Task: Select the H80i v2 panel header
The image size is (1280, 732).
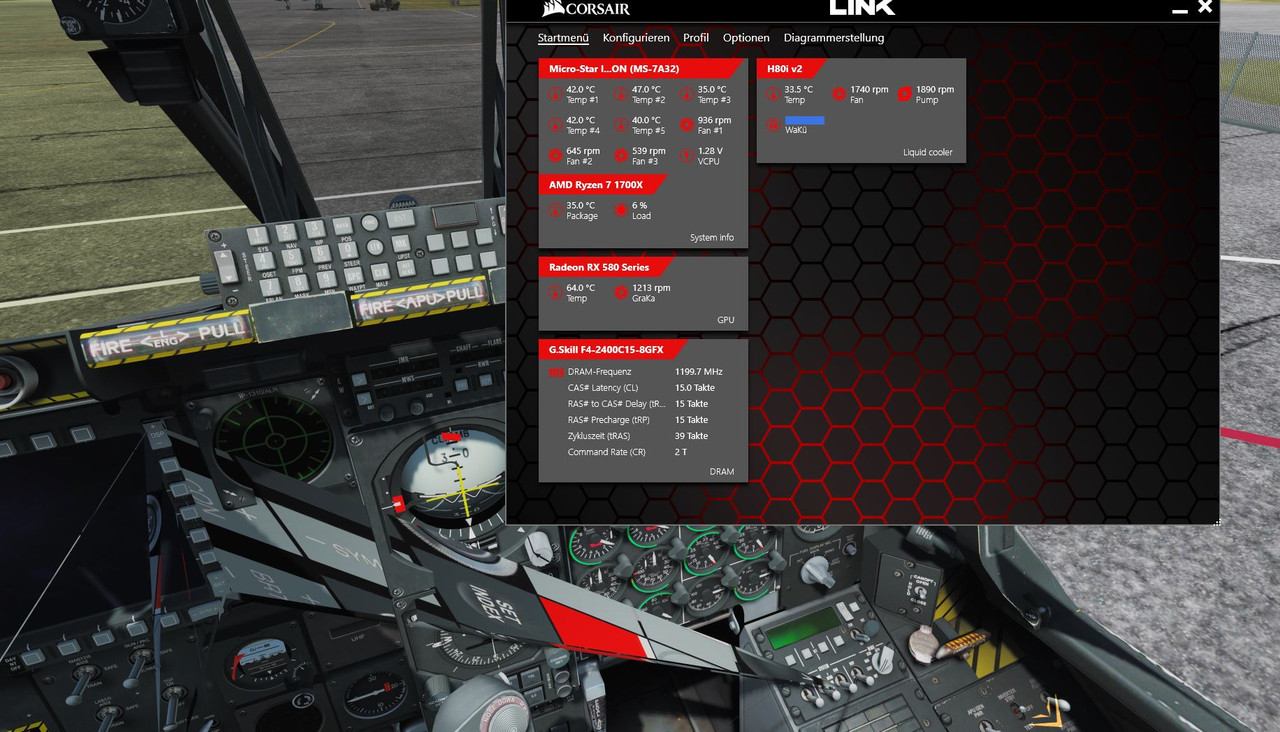Action: point(791,68)
